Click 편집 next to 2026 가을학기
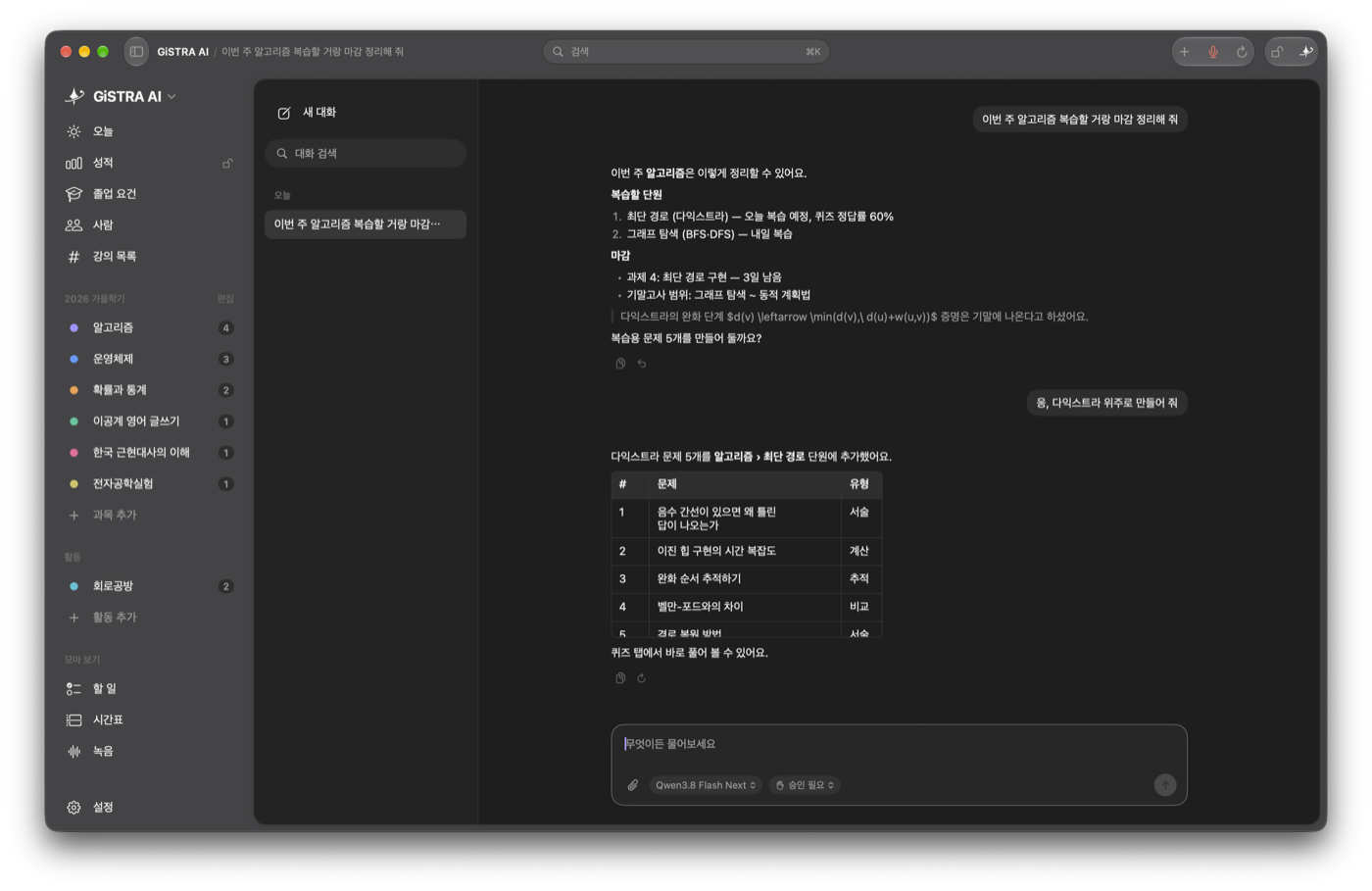Screen dimensions: 1372x891 (225, 299)
